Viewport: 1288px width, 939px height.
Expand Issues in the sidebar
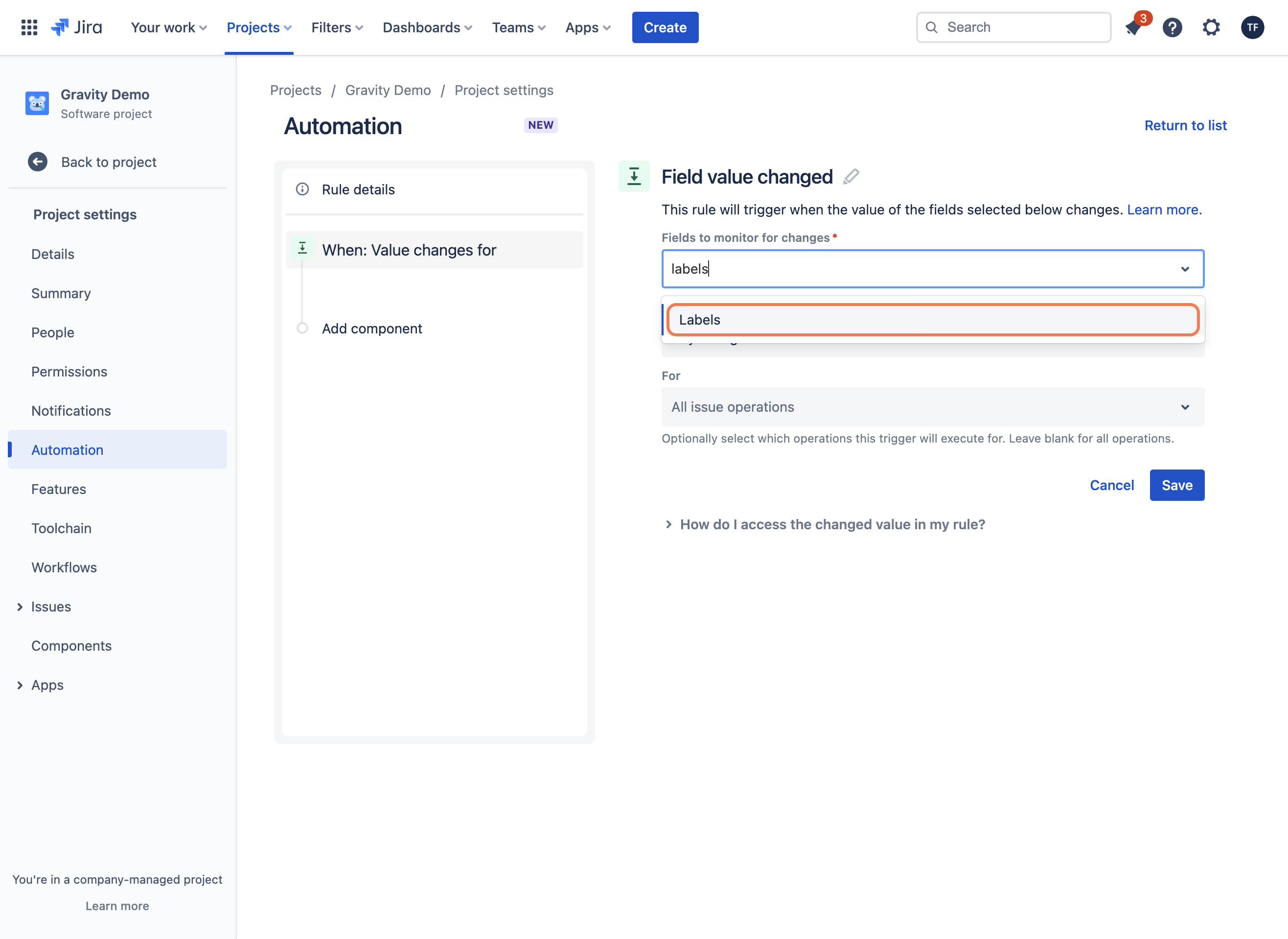[20, 607]
